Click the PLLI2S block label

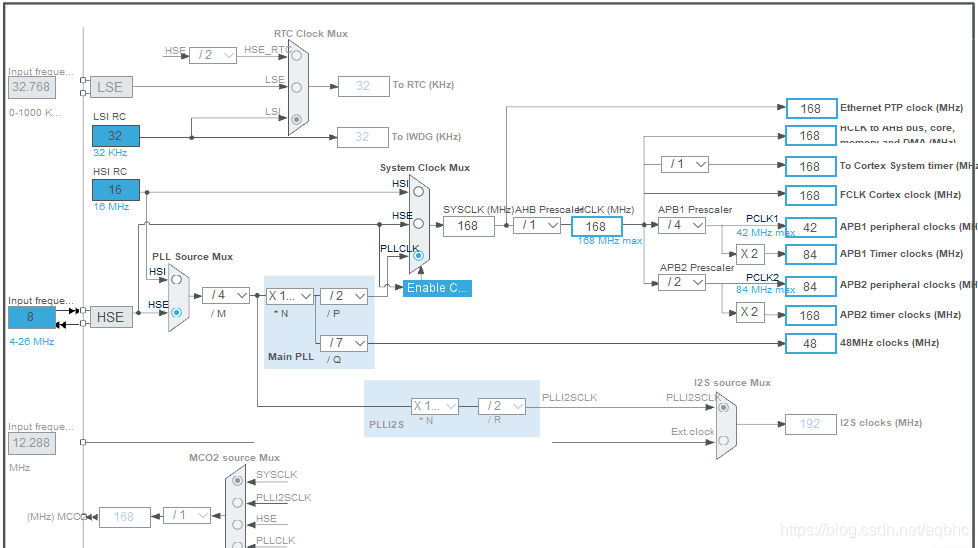point(386,425)
